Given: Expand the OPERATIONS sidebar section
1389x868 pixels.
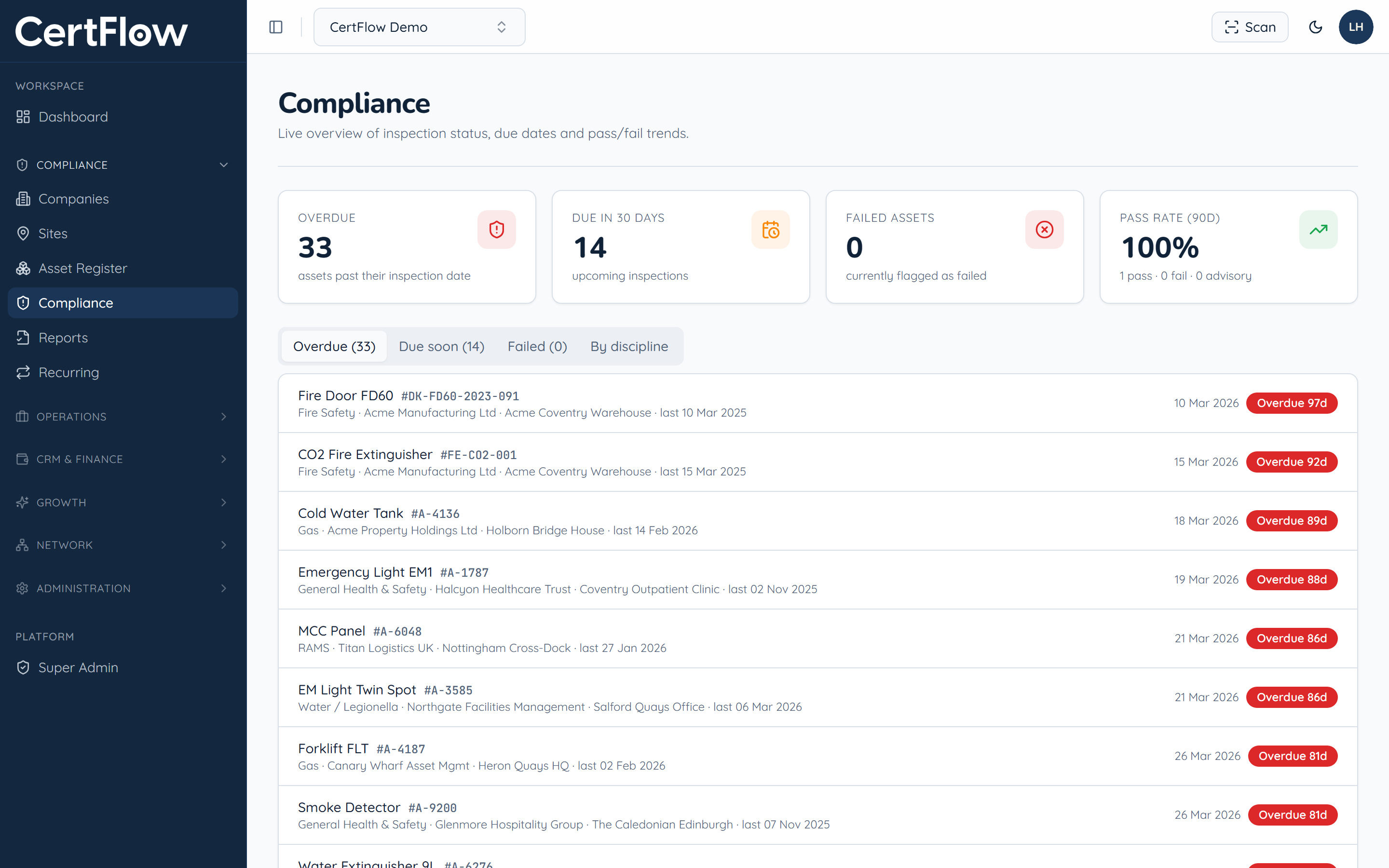Looking at the screenshot, I should (123, 417).
